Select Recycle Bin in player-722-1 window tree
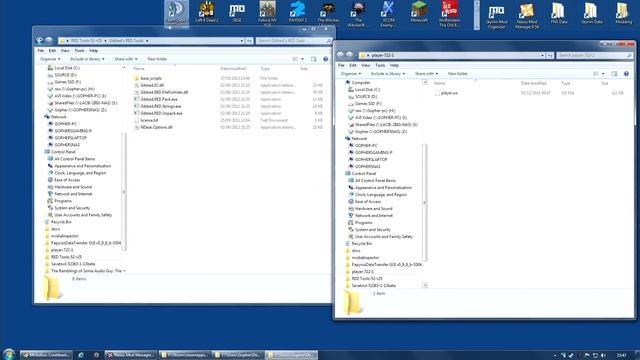This screenshot has width=640, height=360. (358, 244)
